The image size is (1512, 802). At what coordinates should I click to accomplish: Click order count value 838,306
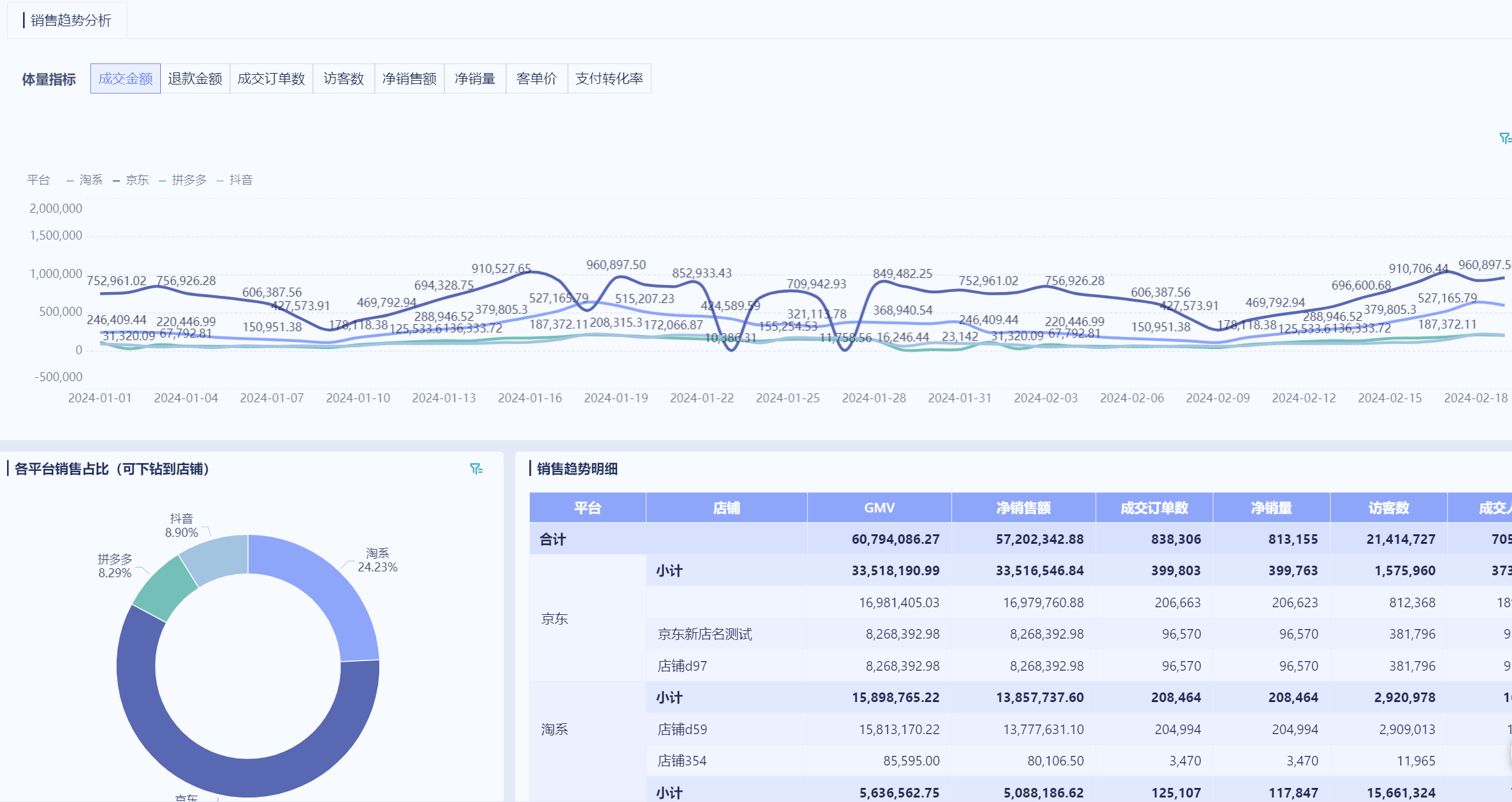point(1176,539)
